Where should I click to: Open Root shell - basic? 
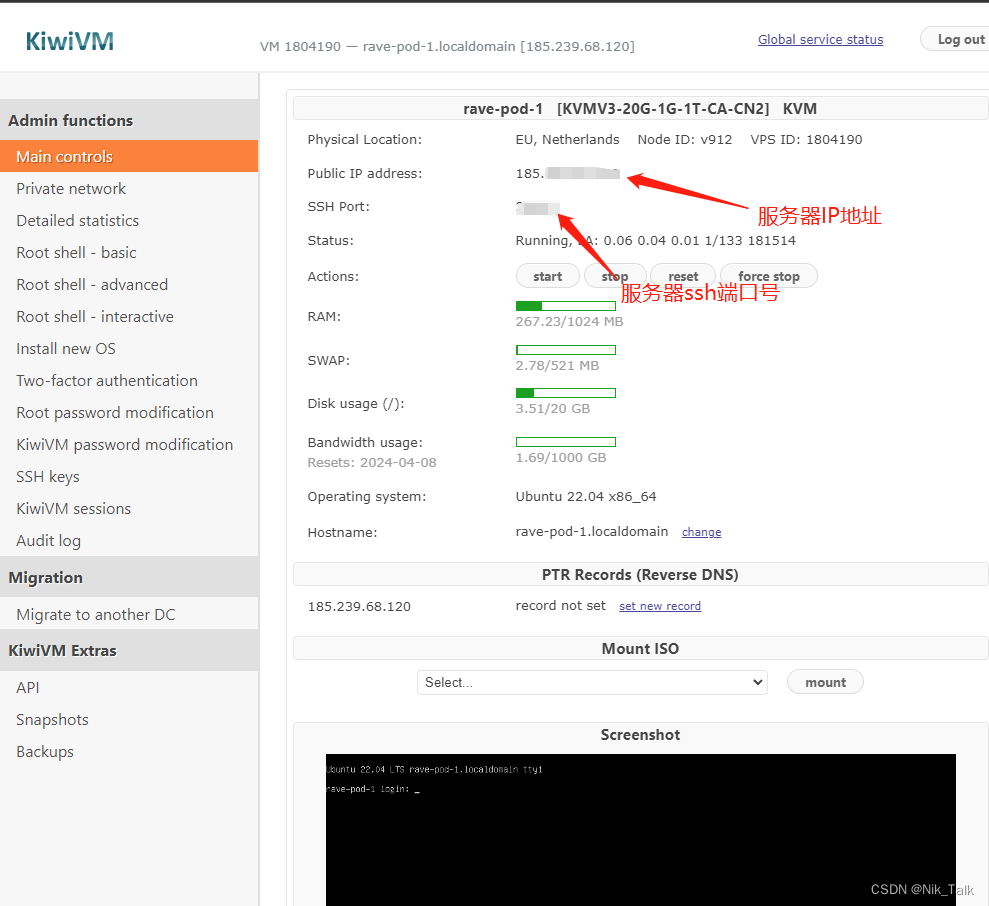(x=76, y=253)
